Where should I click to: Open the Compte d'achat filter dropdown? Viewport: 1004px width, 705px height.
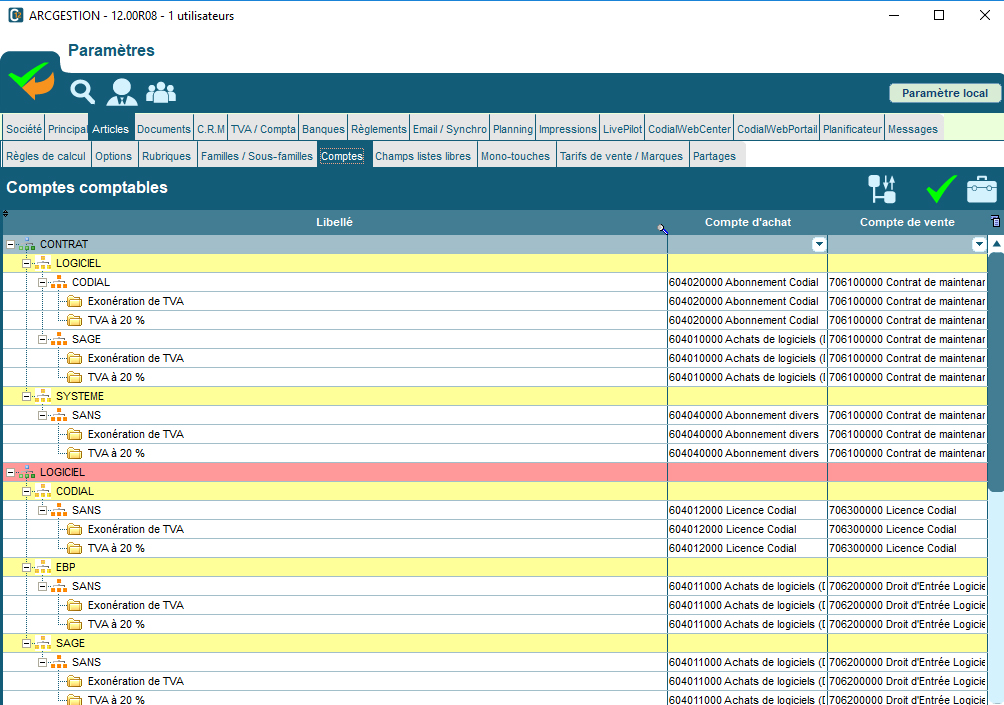pyautogui.click(x=819, y=245)
